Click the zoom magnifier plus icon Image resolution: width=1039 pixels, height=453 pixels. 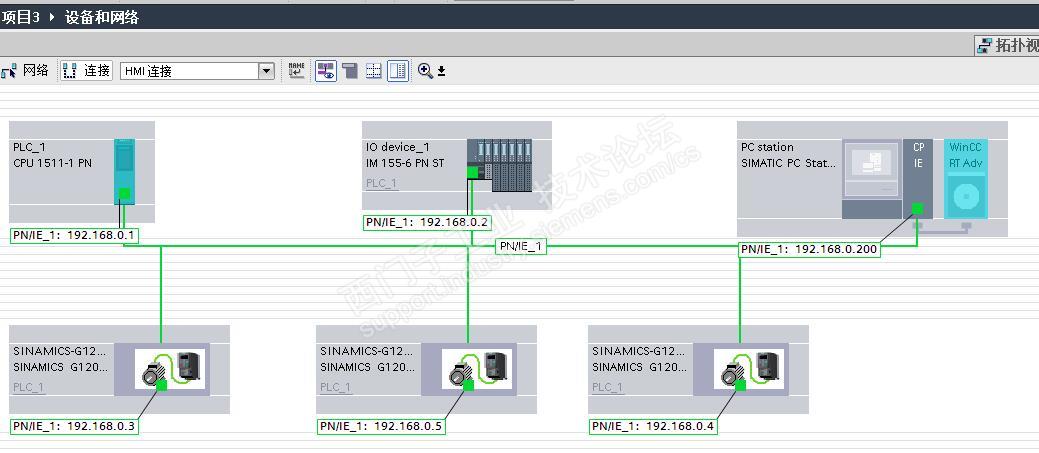(425, 71)
